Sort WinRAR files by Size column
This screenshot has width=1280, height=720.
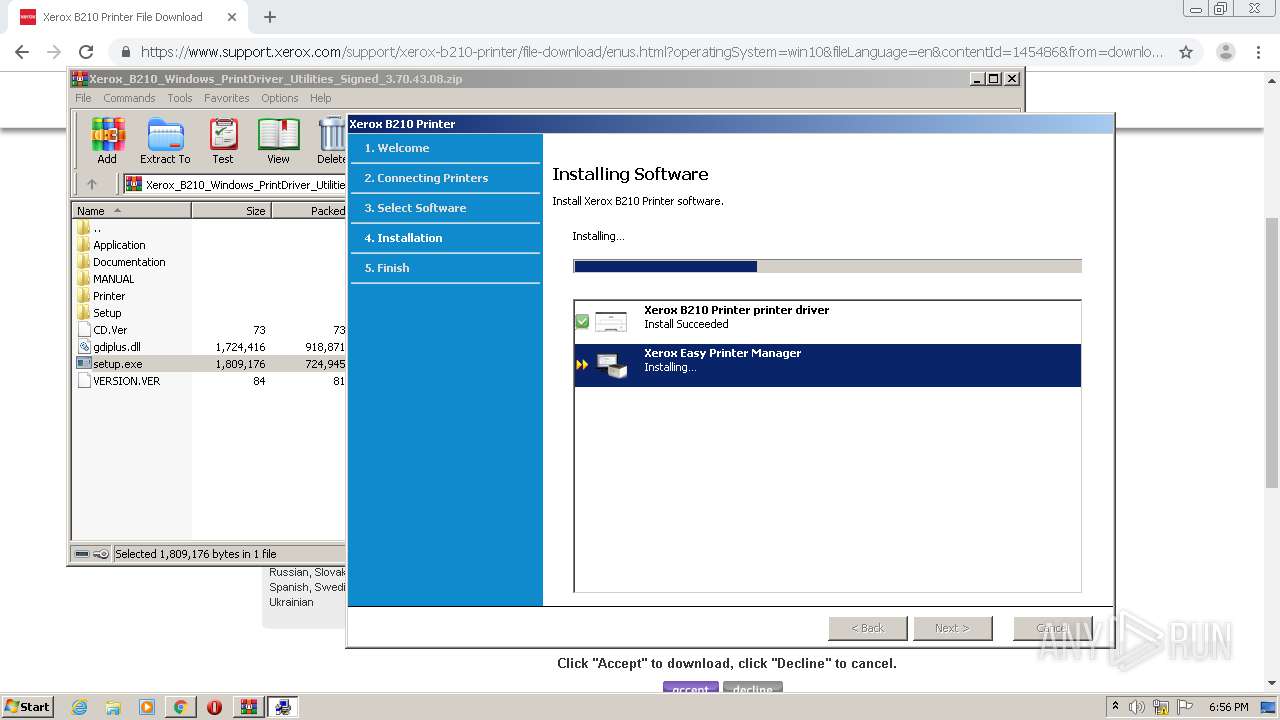point(231,210)
